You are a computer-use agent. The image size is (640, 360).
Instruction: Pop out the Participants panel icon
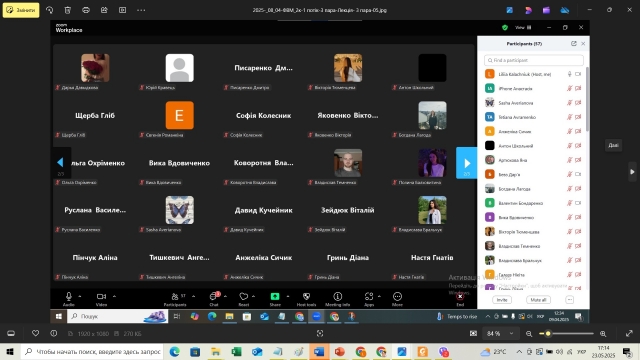pos(573,44)
